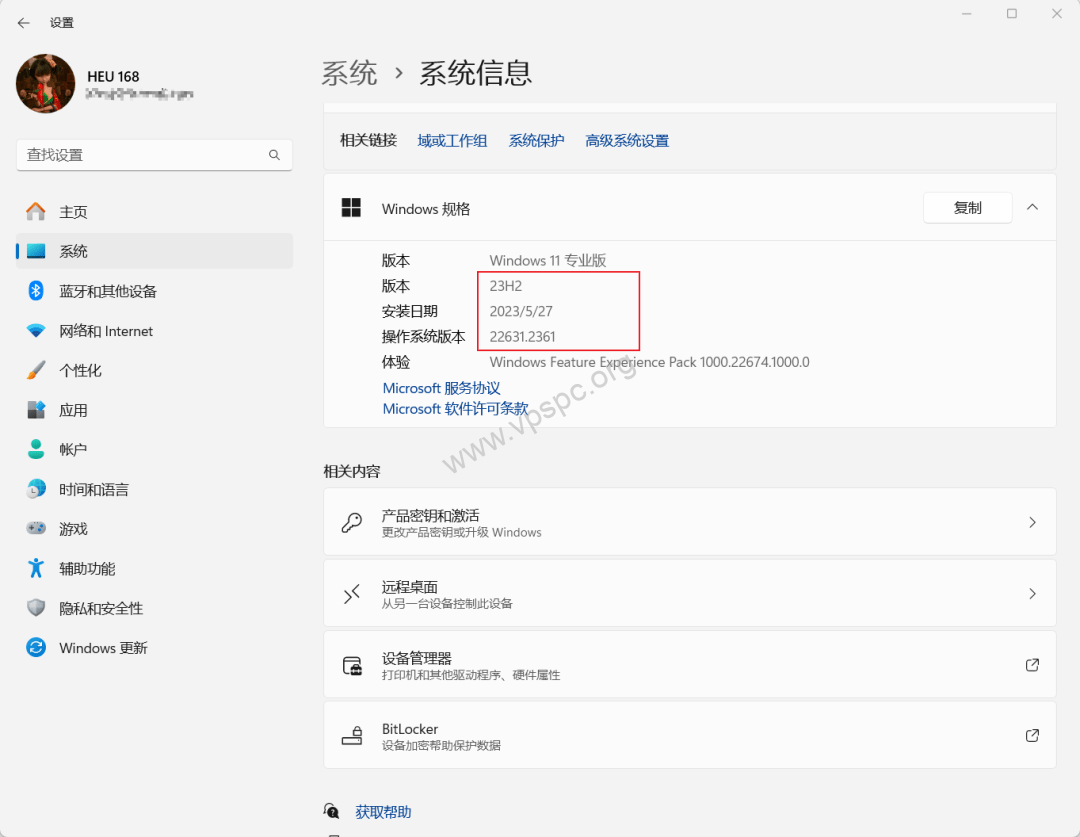This screenshot has height=837, width=1080.
Task: Open 网络和 Internet settings
Action: pyautogui.click(x=154, y=331)
